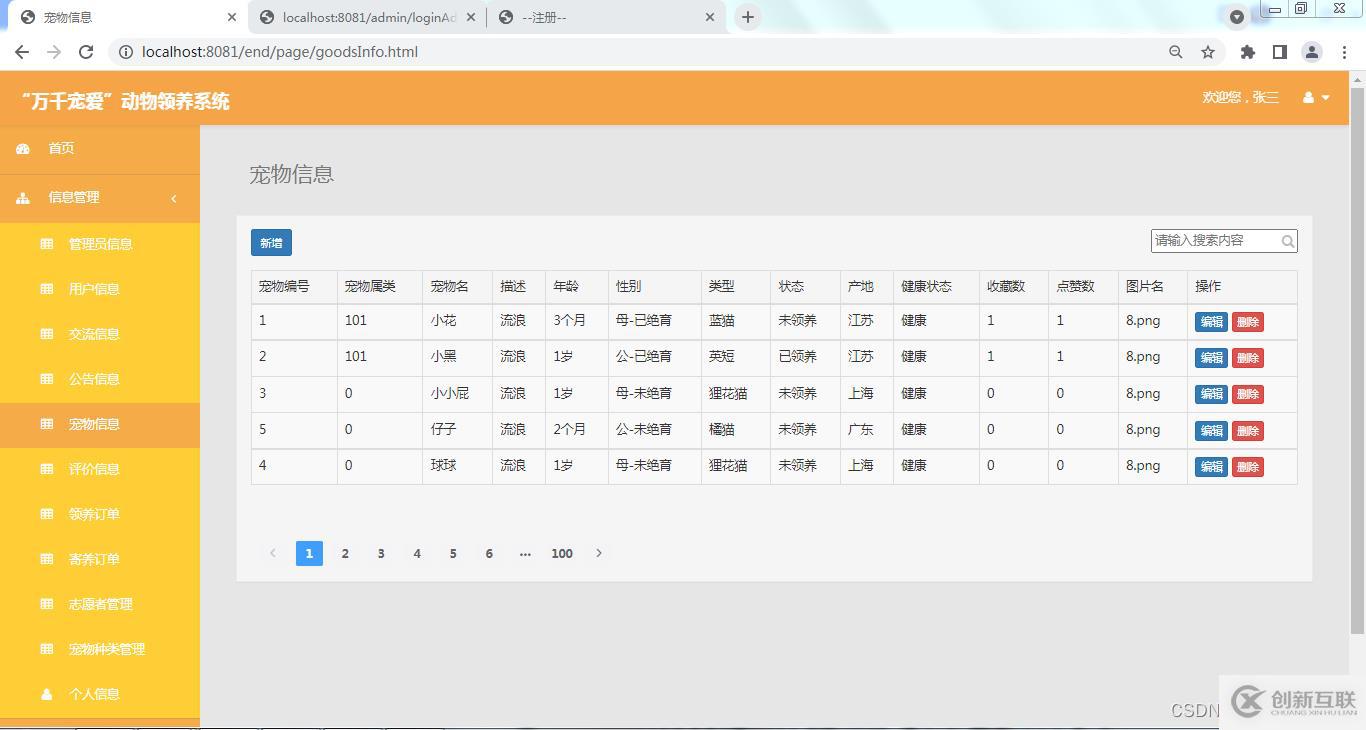The width and height of the screenshot is (1366, 730).
Task: Open the user account dropdown in the header
Action: (x=1316, y=98)
